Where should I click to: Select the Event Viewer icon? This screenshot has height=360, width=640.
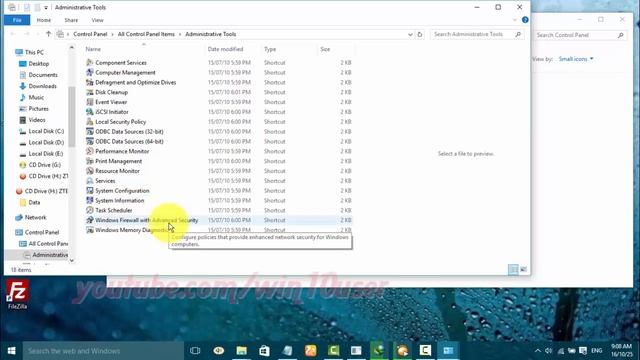coord(90,102)
